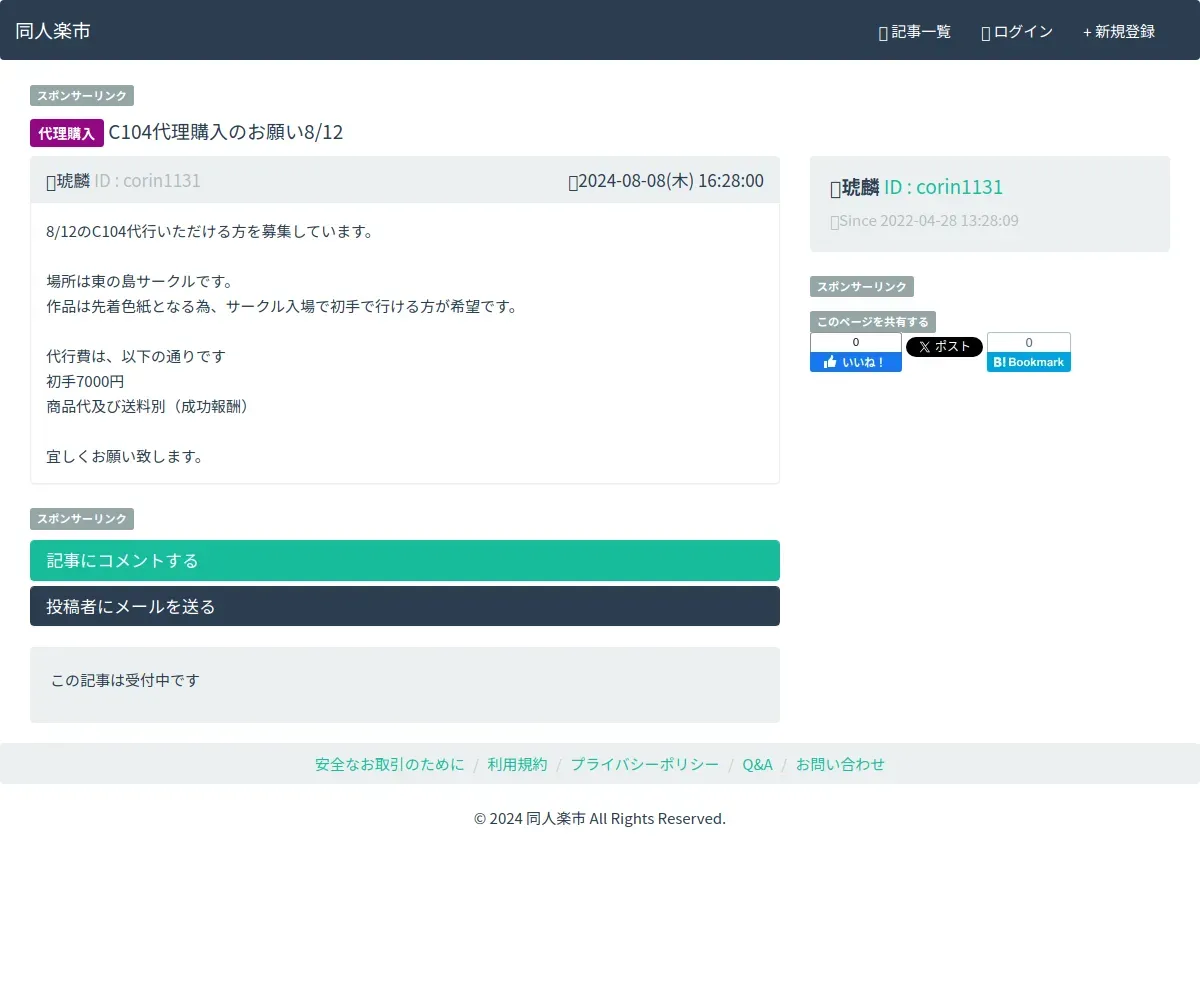Click the thumbs-up icon in いいね！ button

[830, 362]
